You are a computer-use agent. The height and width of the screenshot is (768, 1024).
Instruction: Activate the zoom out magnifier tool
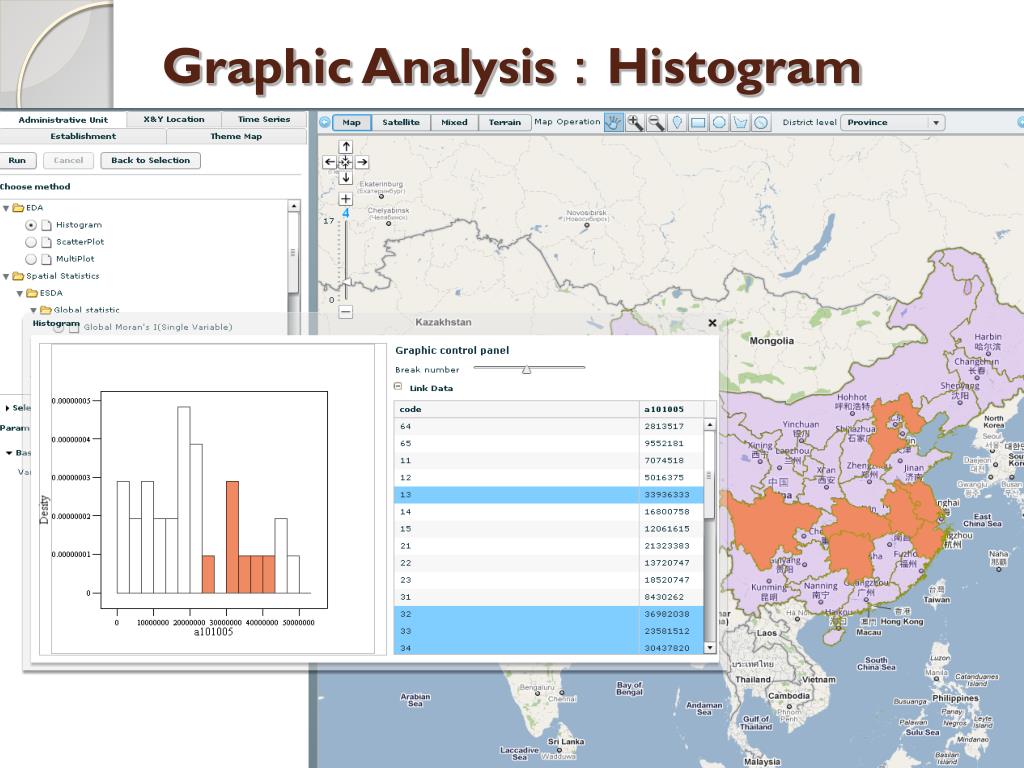[656, 122]
